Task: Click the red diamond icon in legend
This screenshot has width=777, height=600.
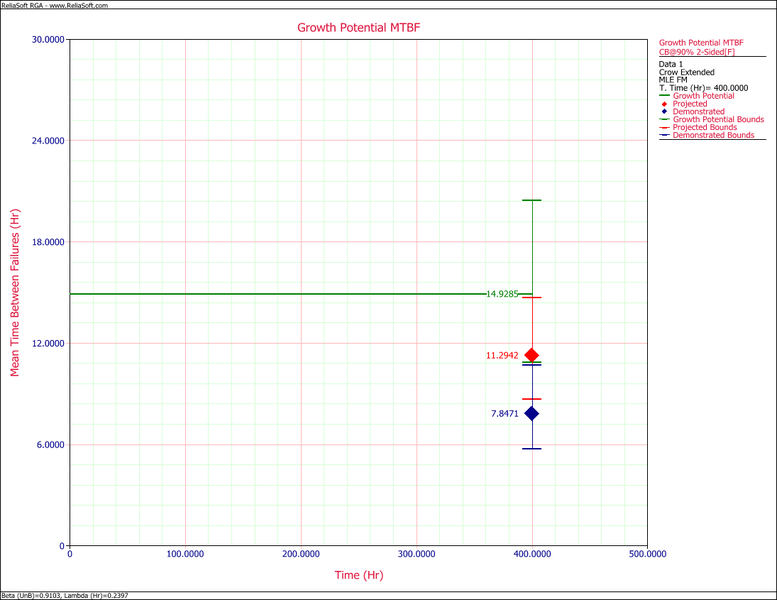Action: pyautogui.click(x=665, y=104)
